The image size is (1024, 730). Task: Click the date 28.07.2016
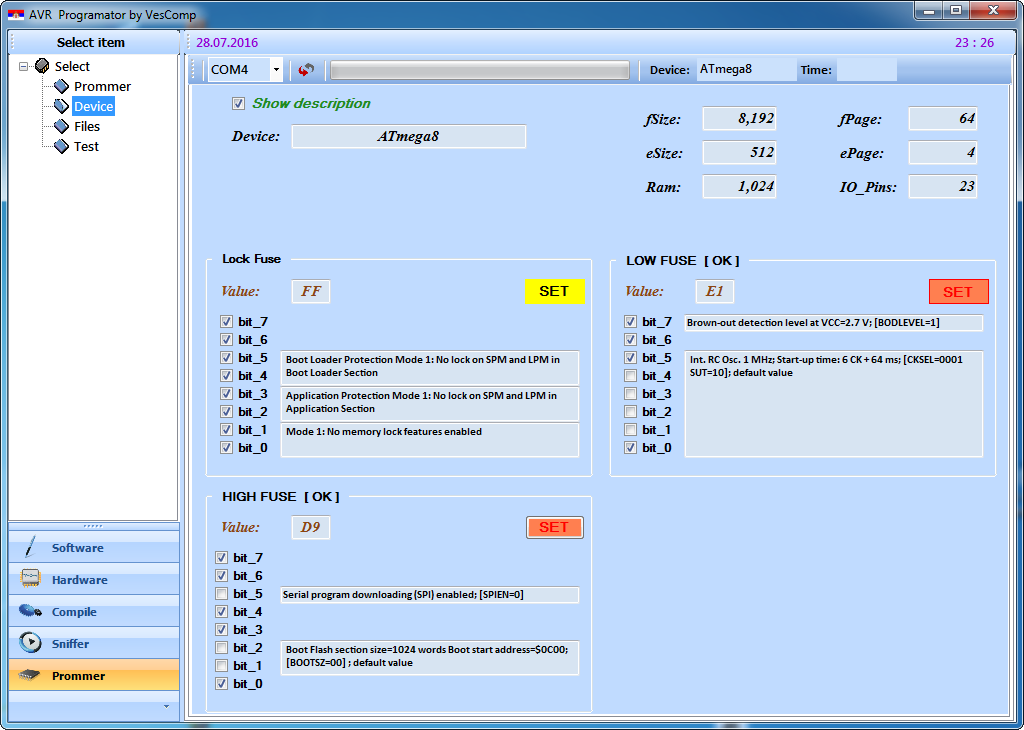(227, 42)
